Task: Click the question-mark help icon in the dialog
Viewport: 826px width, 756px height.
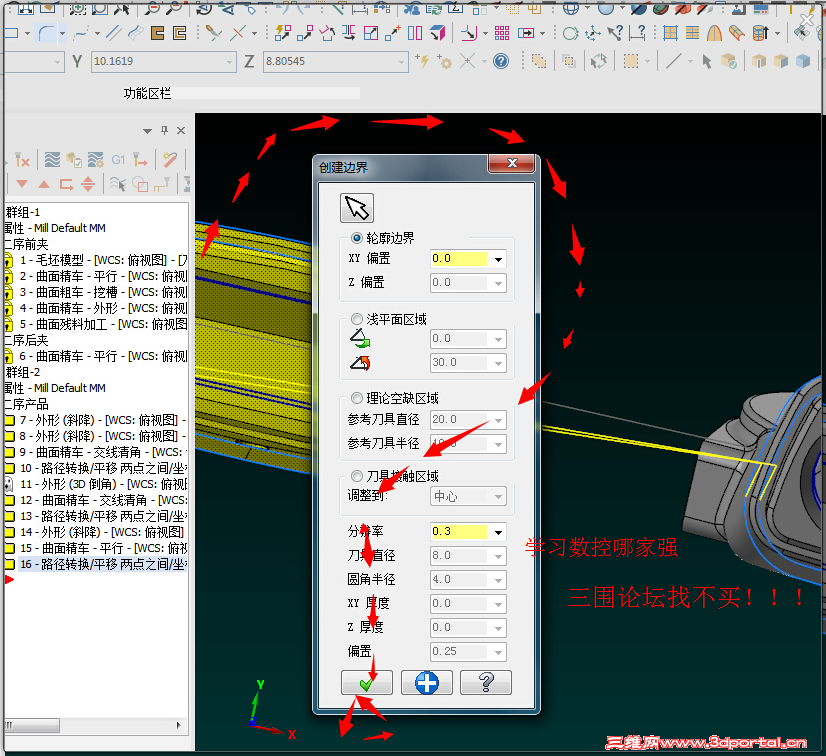Action: tap(486, 682)
